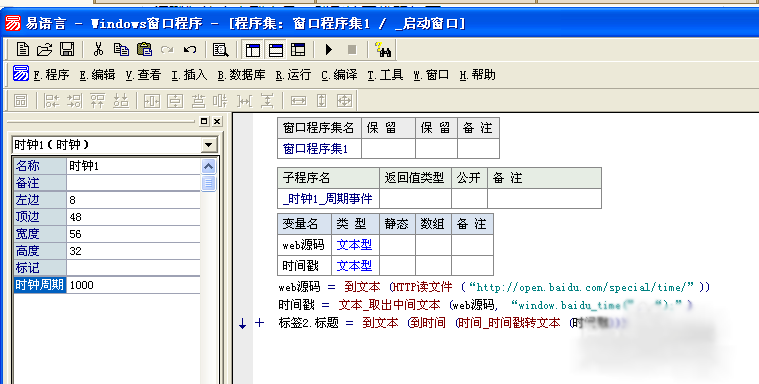Open the E.编辑 menu
759x384 pixels.
click(x=97, y=75)
